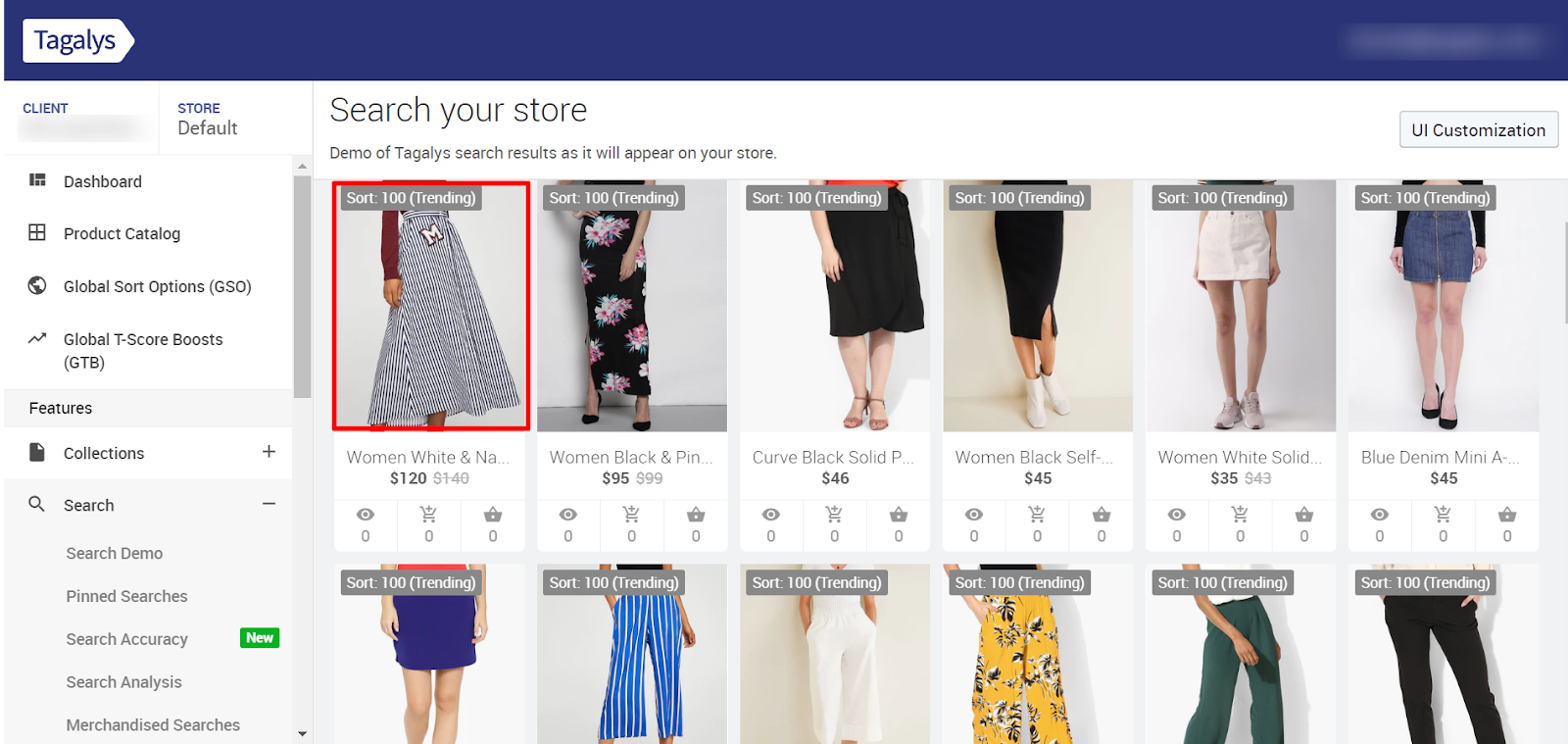Click basket icon under Curve Black Solid P...

[x=899, y=514]
